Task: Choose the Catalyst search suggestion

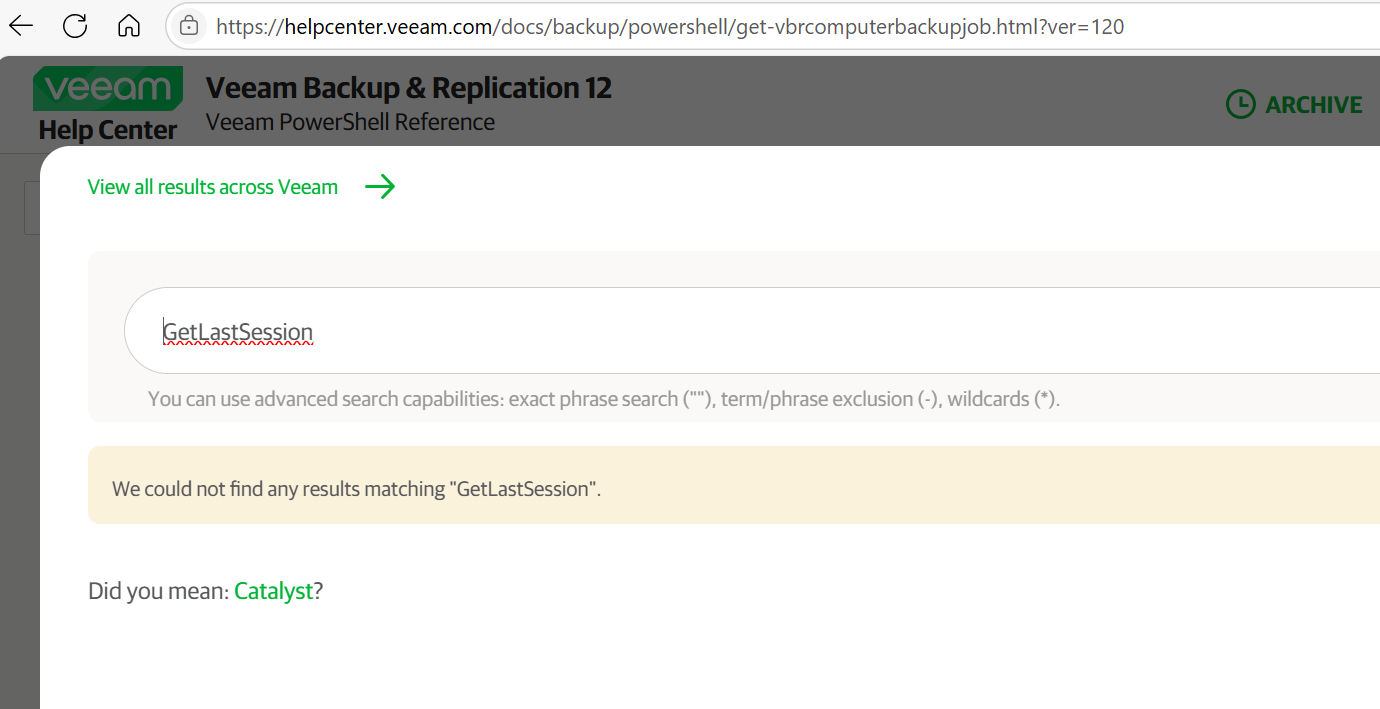Action: point(274,591)
